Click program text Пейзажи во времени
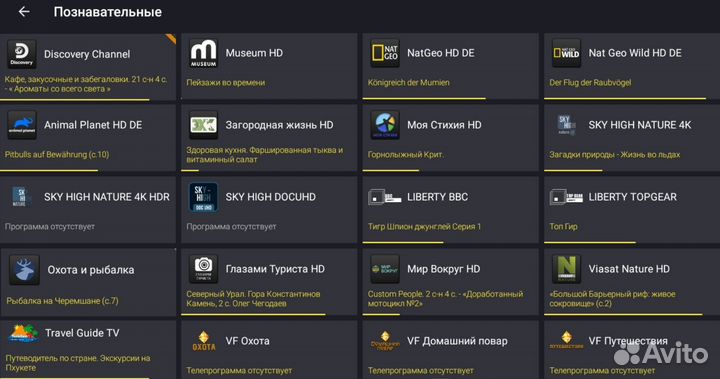Screen dimensions: 720x379 [x=225, y=83]
